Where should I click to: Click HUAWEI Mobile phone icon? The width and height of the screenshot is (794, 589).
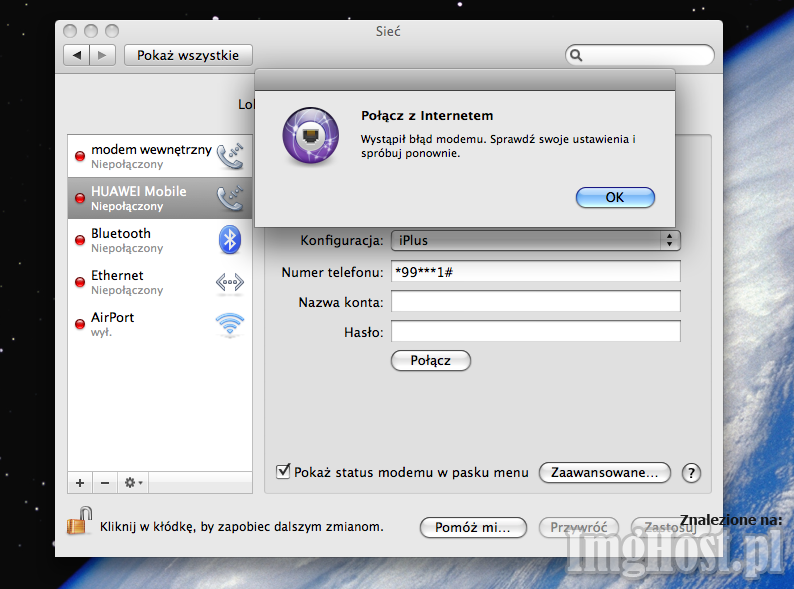point(230,198)
